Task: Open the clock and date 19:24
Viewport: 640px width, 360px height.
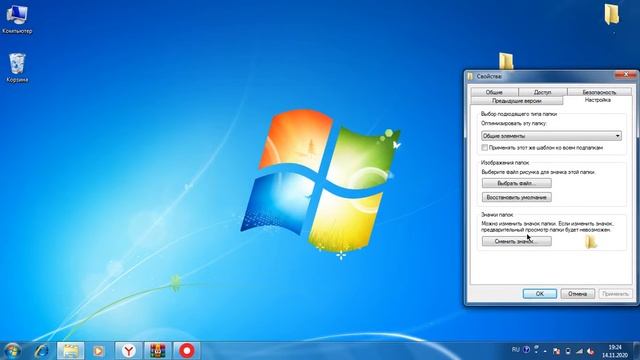Action: [615, 351]
